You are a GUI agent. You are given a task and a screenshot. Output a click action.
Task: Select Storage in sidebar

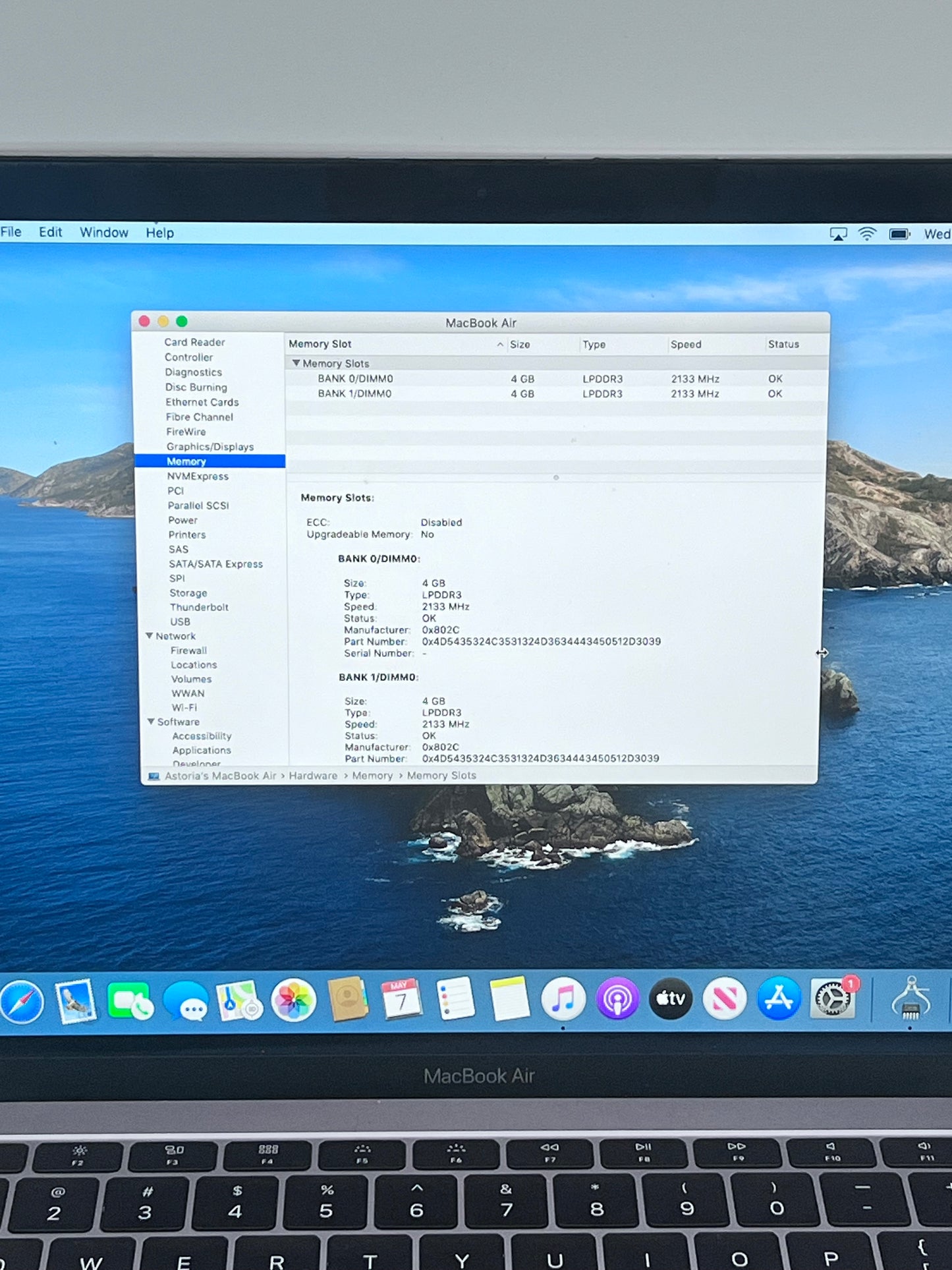click(188, 593)
